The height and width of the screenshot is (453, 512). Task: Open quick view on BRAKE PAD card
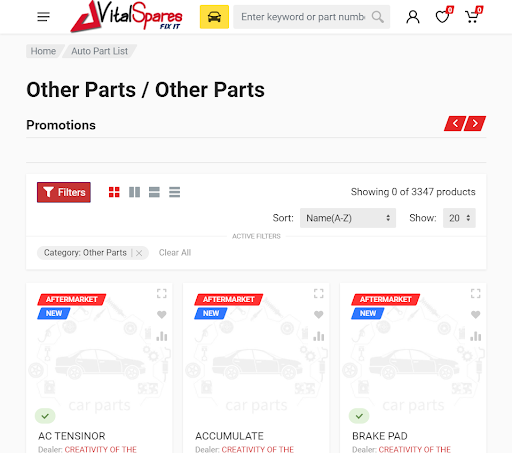(476, 293)
